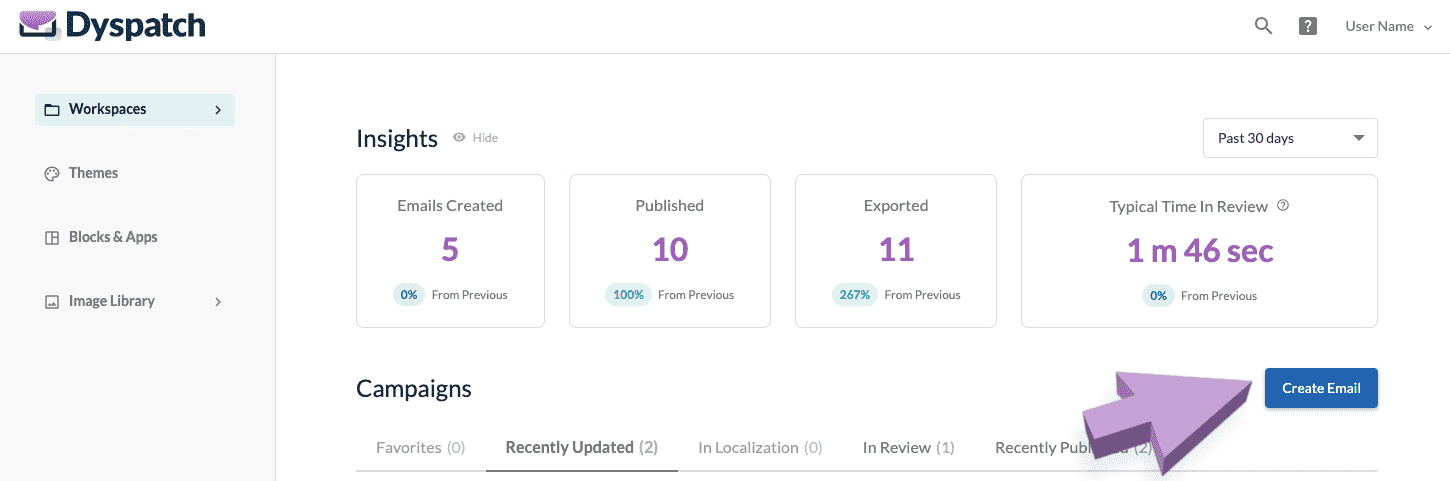Click the Emails Created value 5
Viewport: 1450px width, 481px height.
450,250
